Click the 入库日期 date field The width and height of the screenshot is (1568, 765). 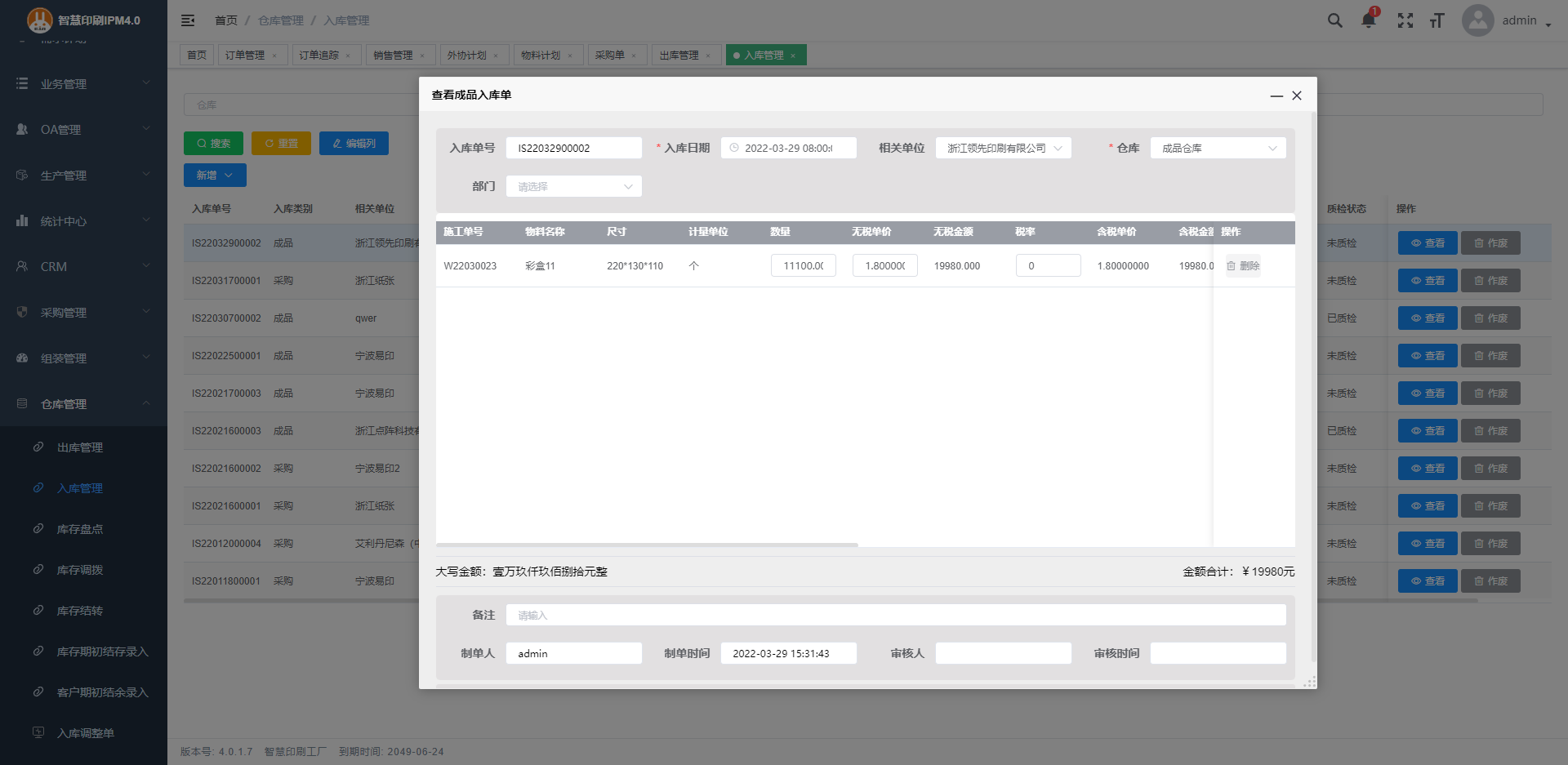pyautogui.click(x=788, y=148)
